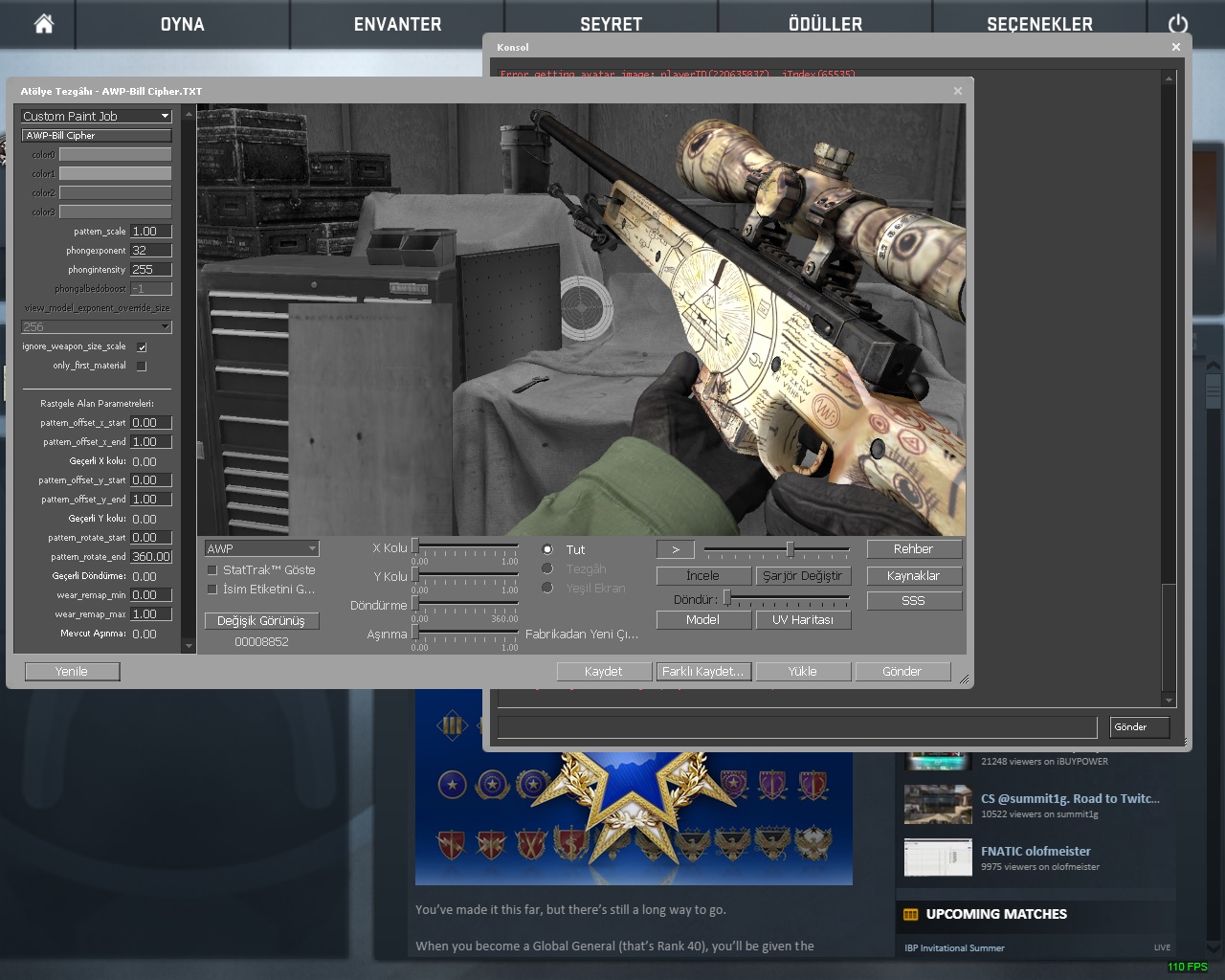Toggle ignore_weapon_size_scale checkbox
Screen dimensions: 1225x980
[x=142, y=346]
